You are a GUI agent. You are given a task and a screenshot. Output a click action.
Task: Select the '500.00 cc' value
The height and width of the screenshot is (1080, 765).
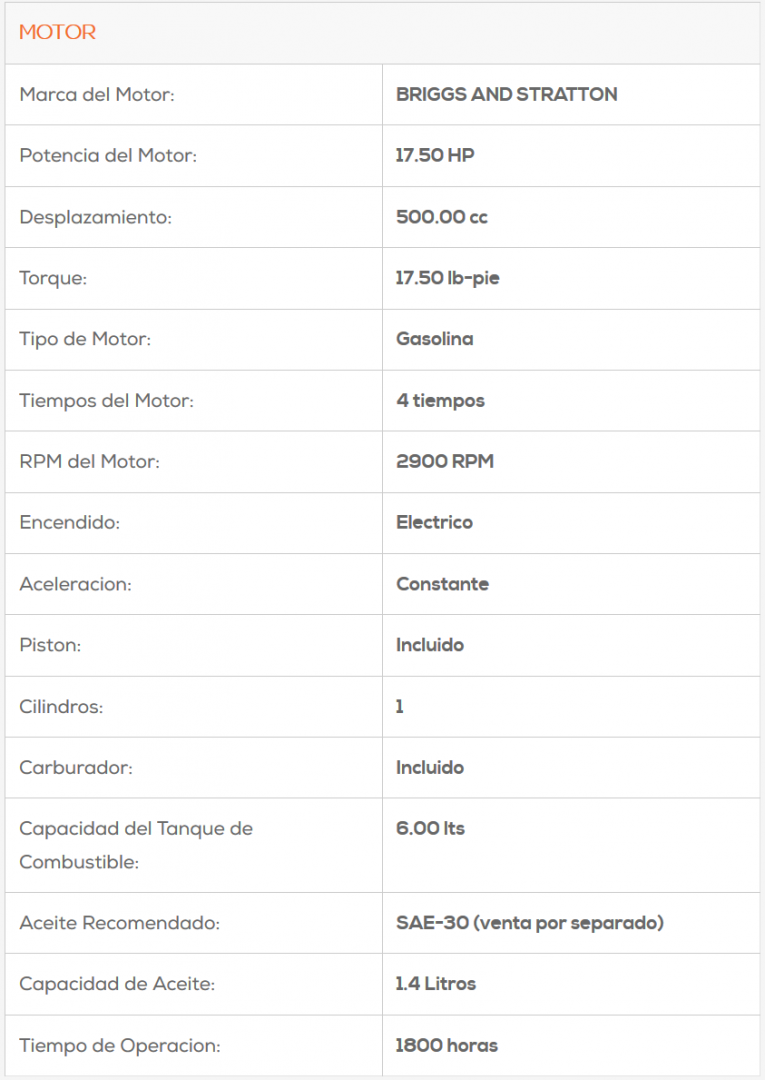(442, 217)
